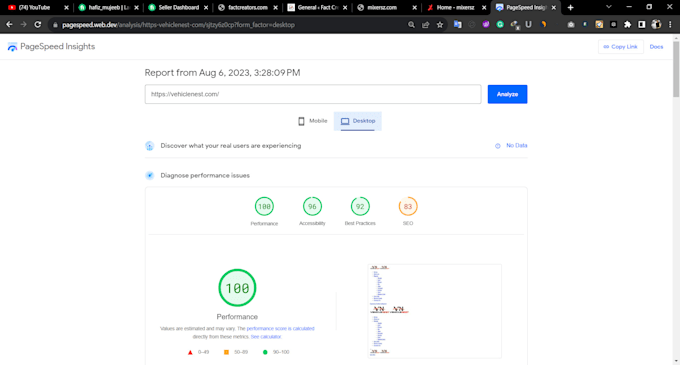Close the mixersz.com tab

[x=415, y=7]
